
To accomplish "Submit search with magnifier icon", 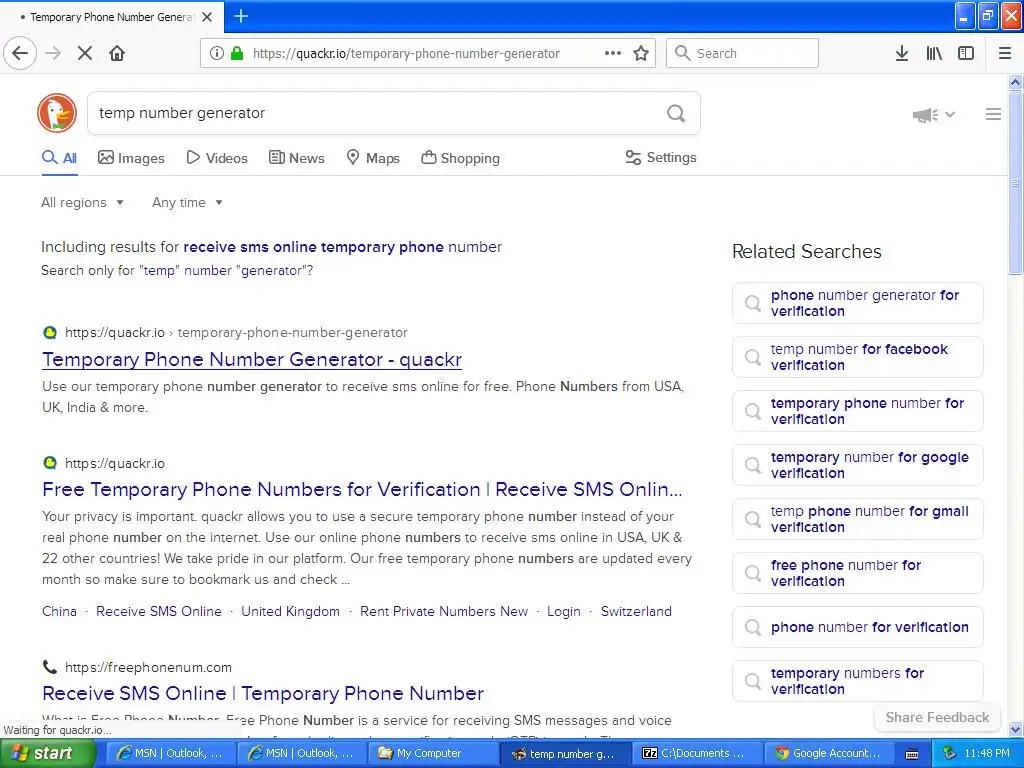I will (676, 114).
